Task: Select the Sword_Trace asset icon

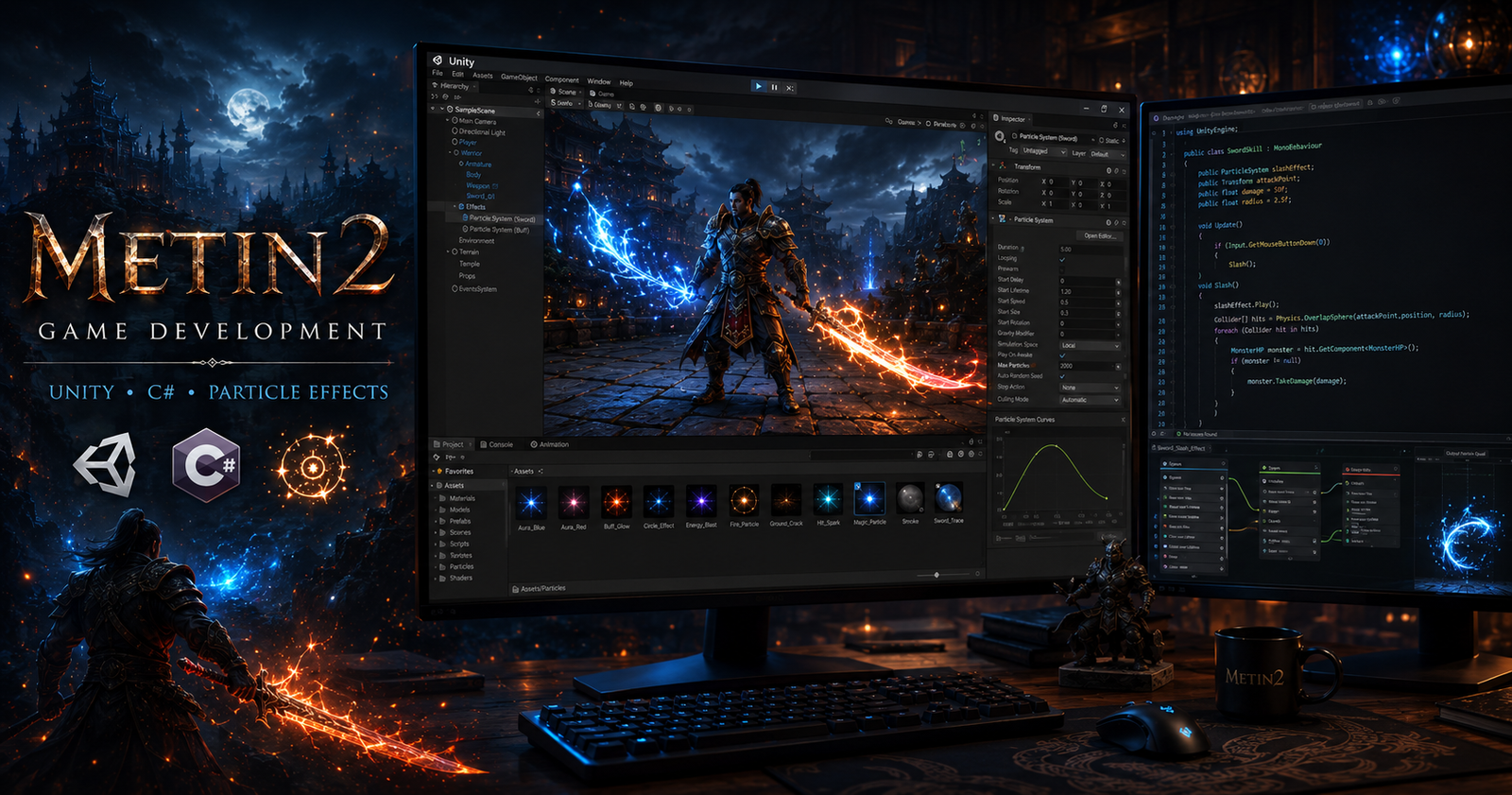Action: (x=949, y=496)
